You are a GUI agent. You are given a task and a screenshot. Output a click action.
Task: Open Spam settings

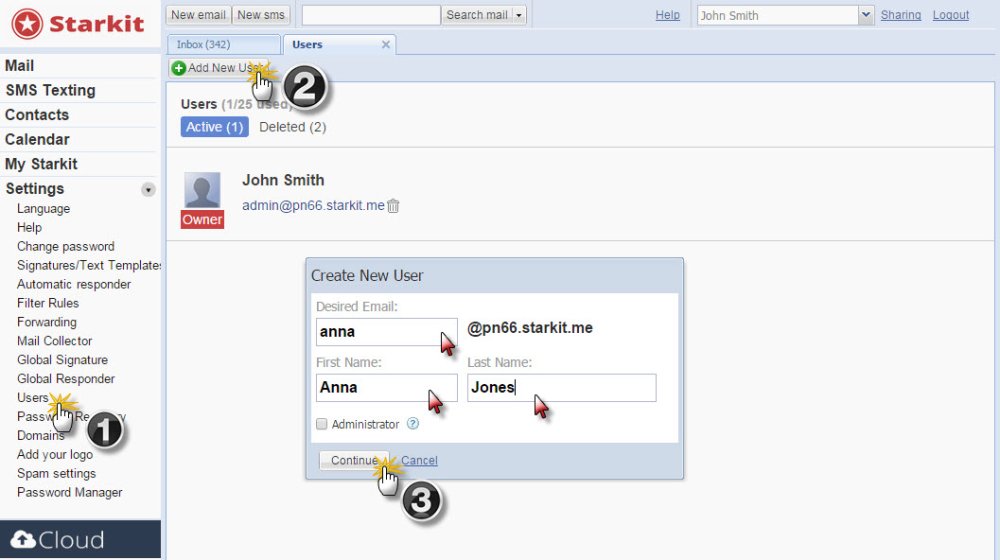[56, 474]
